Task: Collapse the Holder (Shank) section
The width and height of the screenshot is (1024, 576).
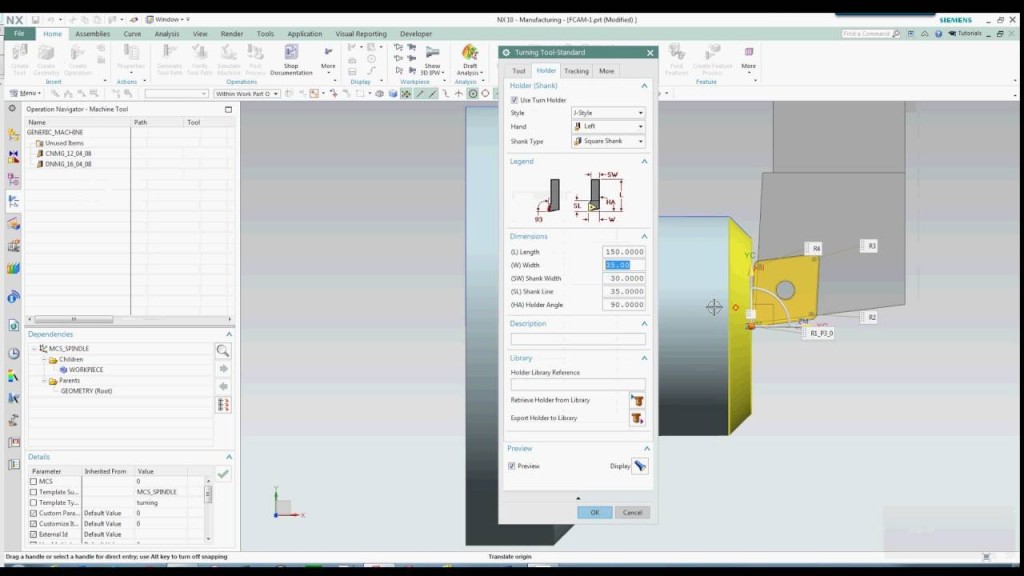Action: click(644, 86)
